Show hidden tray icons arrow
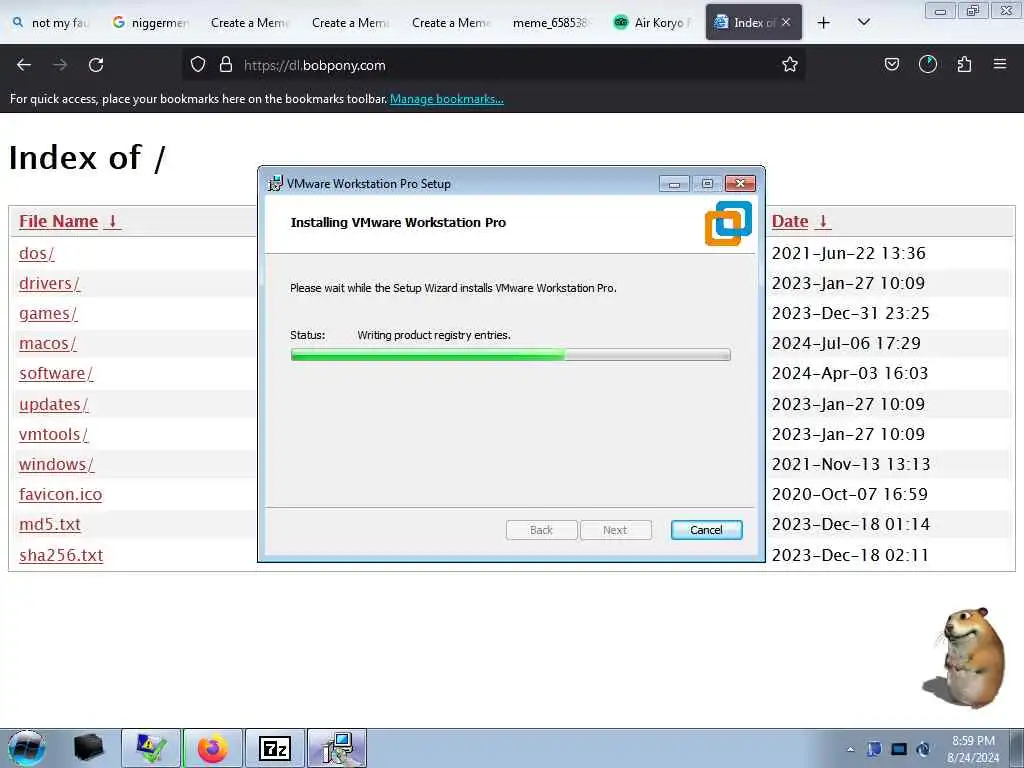Screen dimensions: 1024x768 [850, 750]
